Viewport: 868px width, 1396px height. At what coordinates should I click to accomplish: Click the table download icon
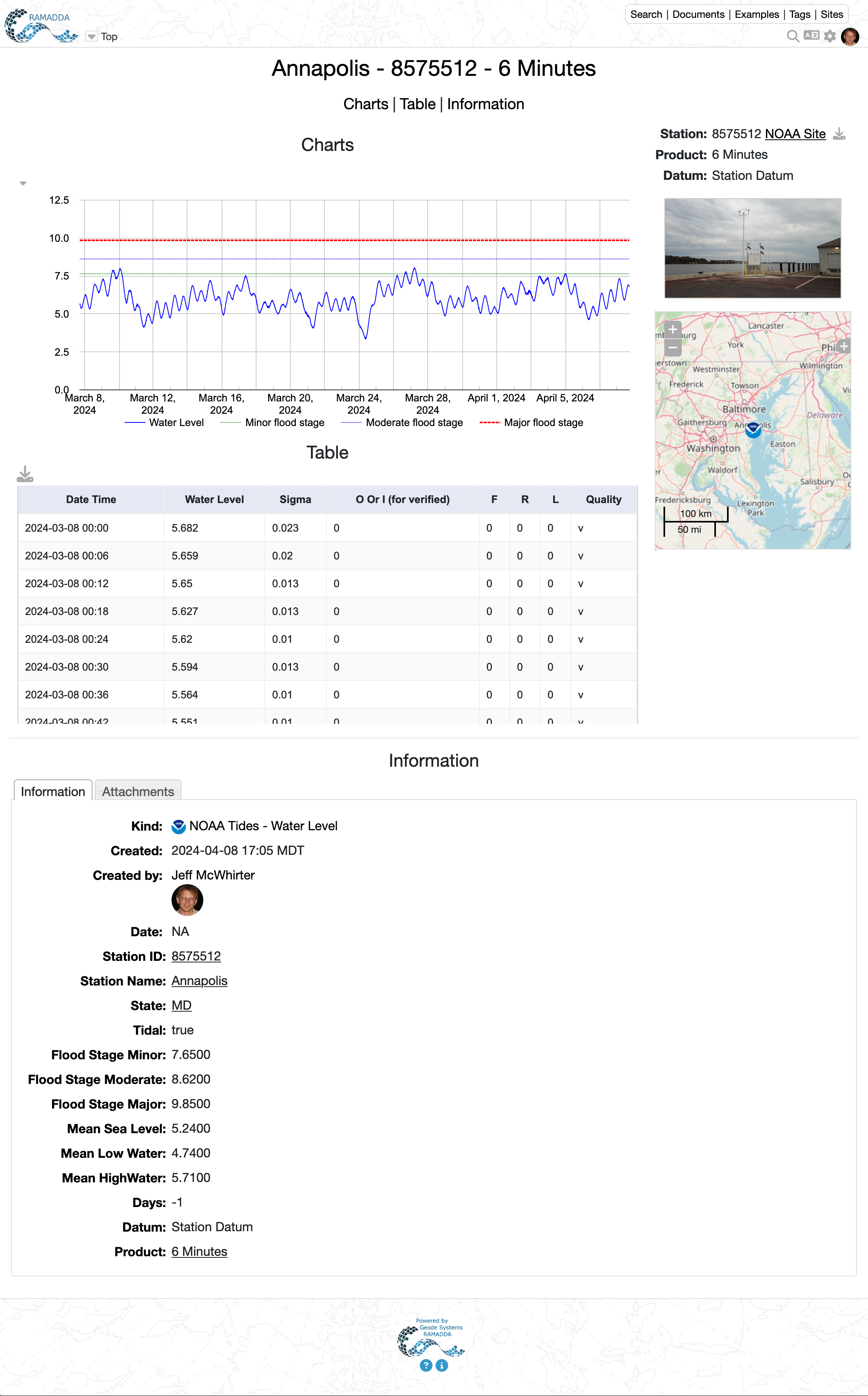[x=25, y=474]
